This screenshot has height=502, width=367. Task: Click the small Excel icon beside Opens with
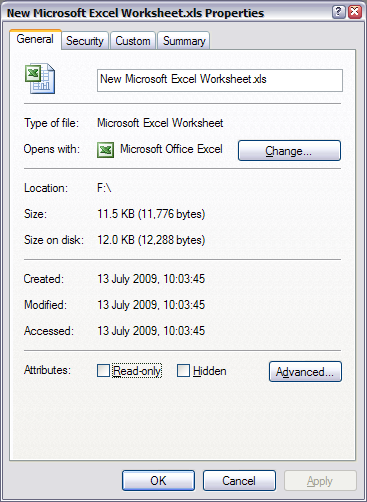pyautogui.click(x=105, y=150)
